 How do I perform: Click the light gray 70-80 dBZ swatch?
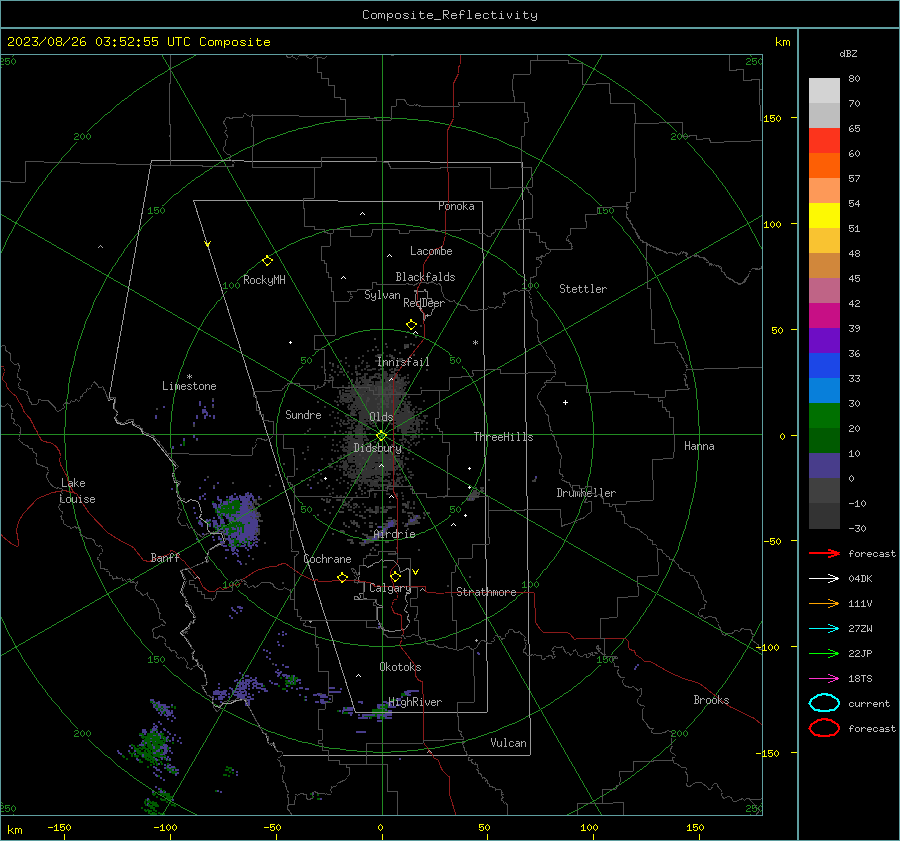coord(824,91)
